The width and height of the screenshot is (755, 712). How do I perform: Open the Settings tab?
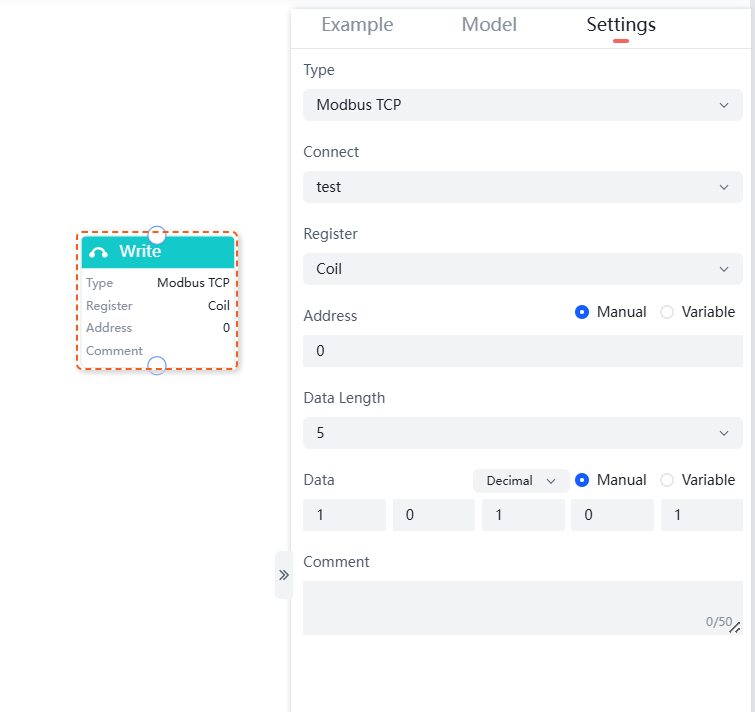[621, 25]
